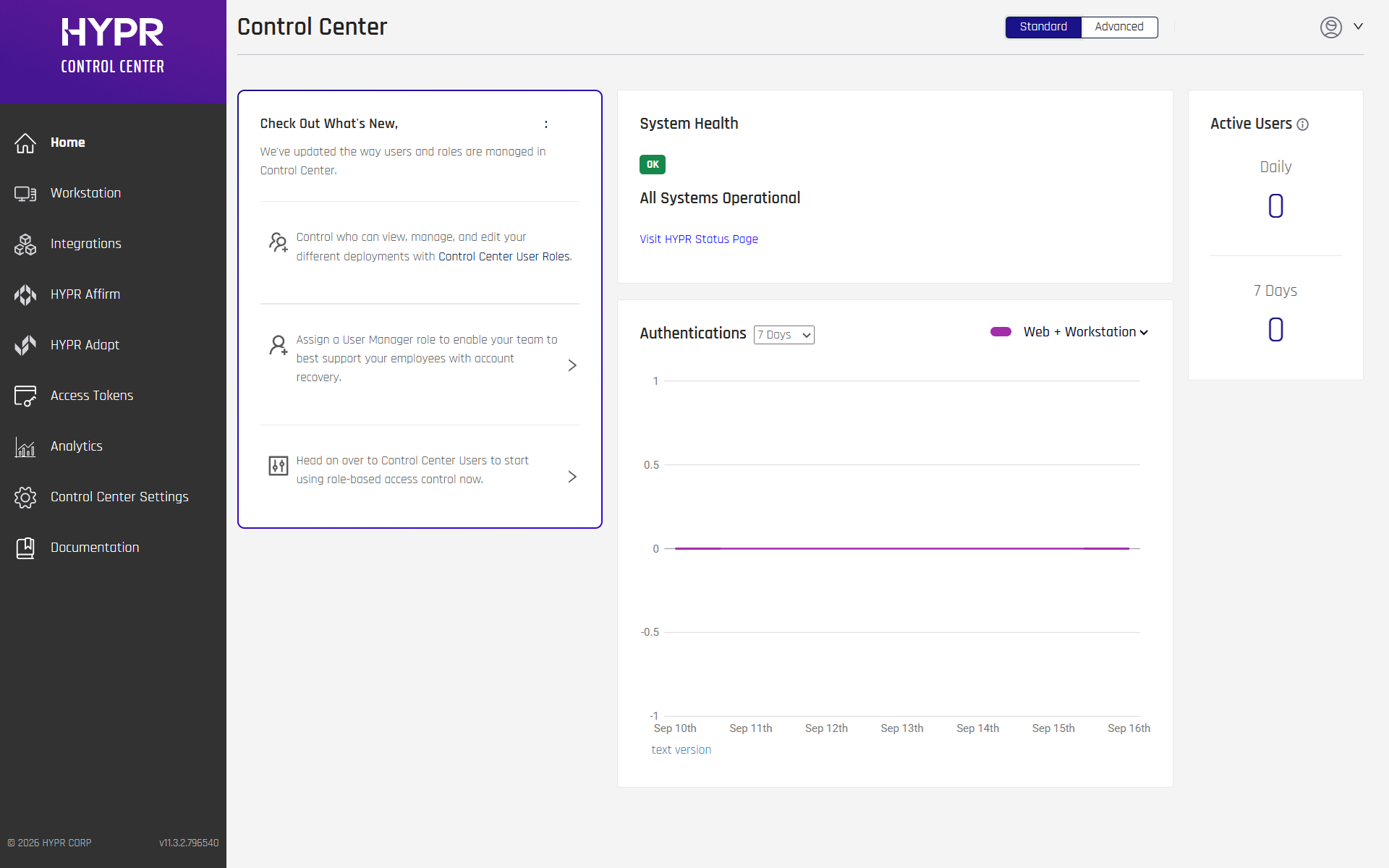Click the role-based access control sliders icon

(279, 465)
